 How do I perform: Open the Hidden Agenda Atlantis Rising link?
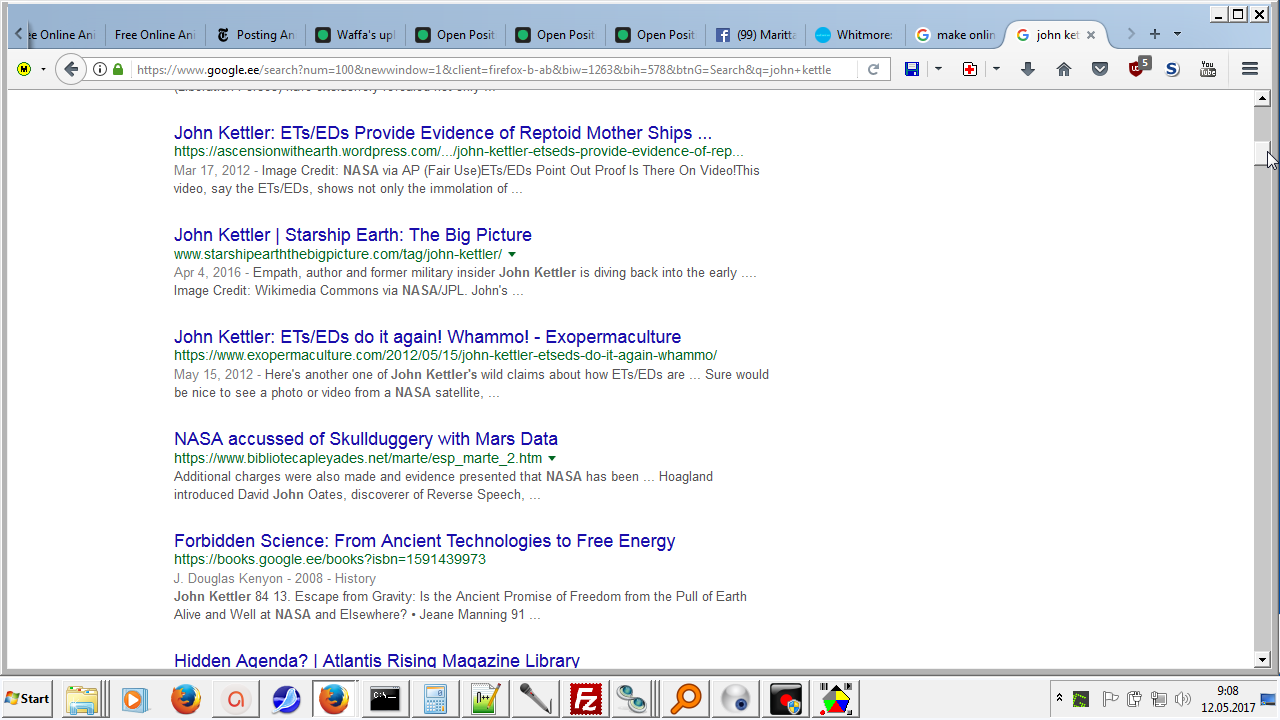377,660
